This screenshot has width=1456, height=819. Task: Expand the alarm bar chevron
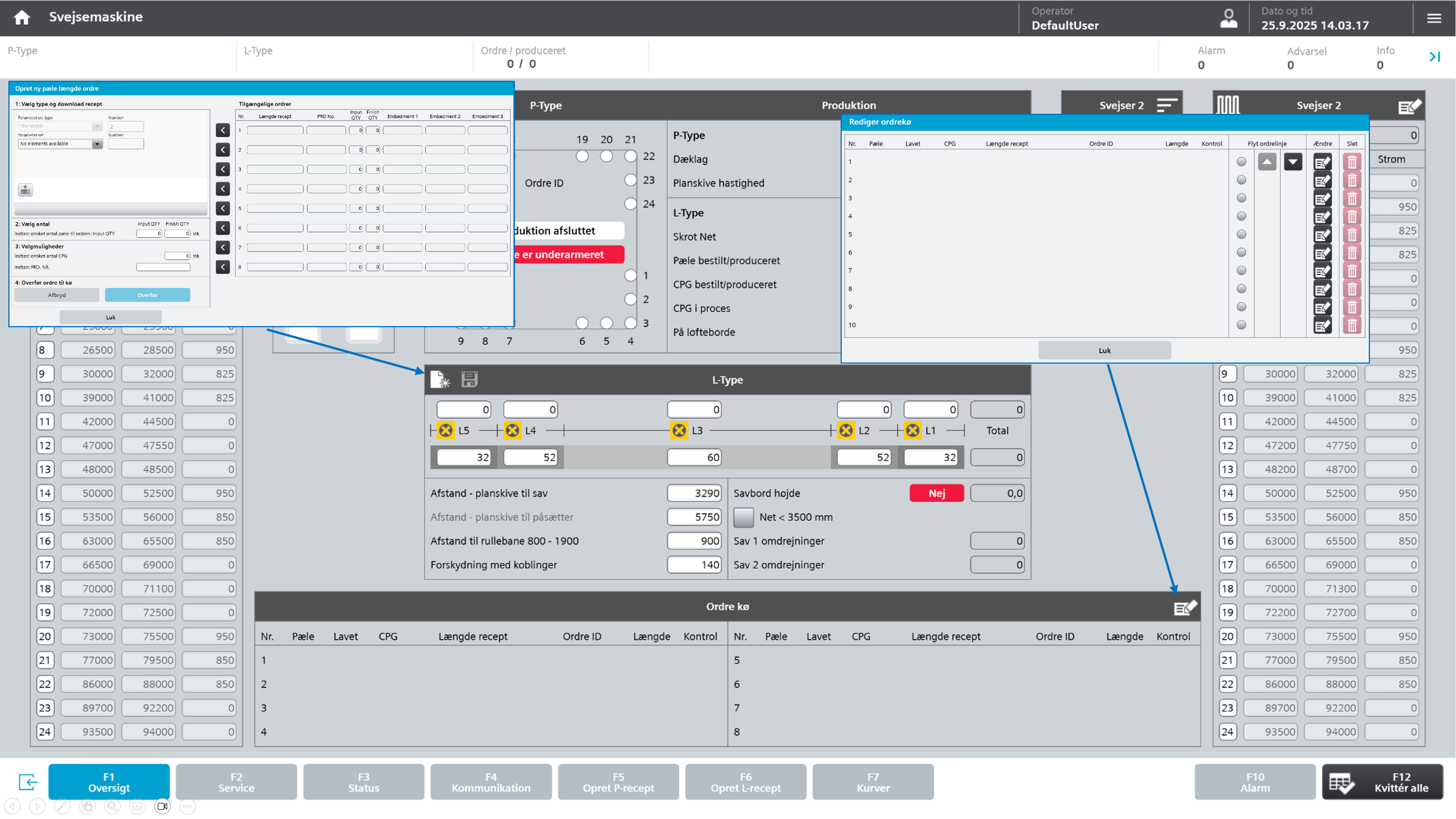click(x=1434, y=56)
